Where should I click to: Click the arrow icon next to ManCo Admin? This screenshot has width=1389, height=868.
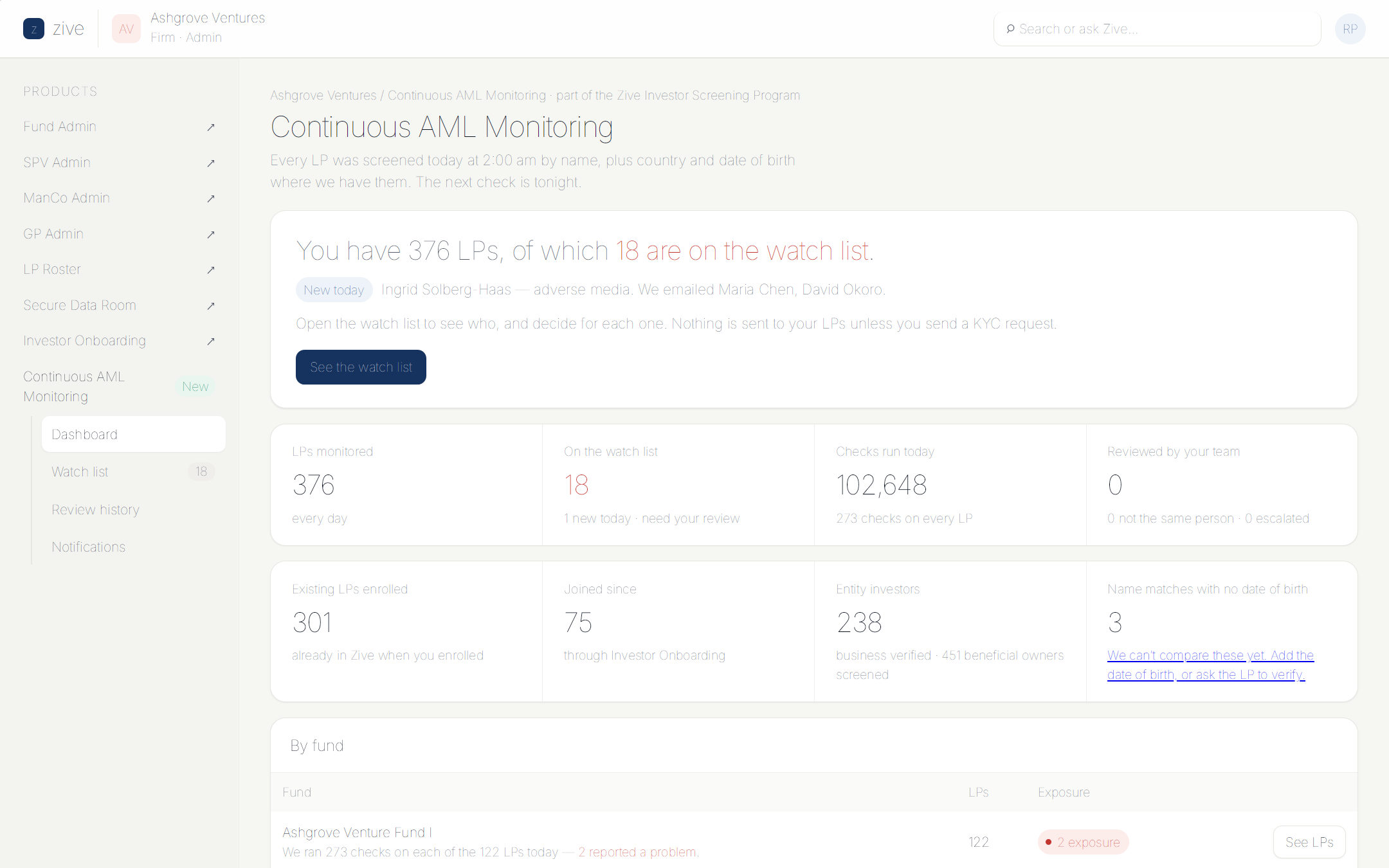(210, 199)
